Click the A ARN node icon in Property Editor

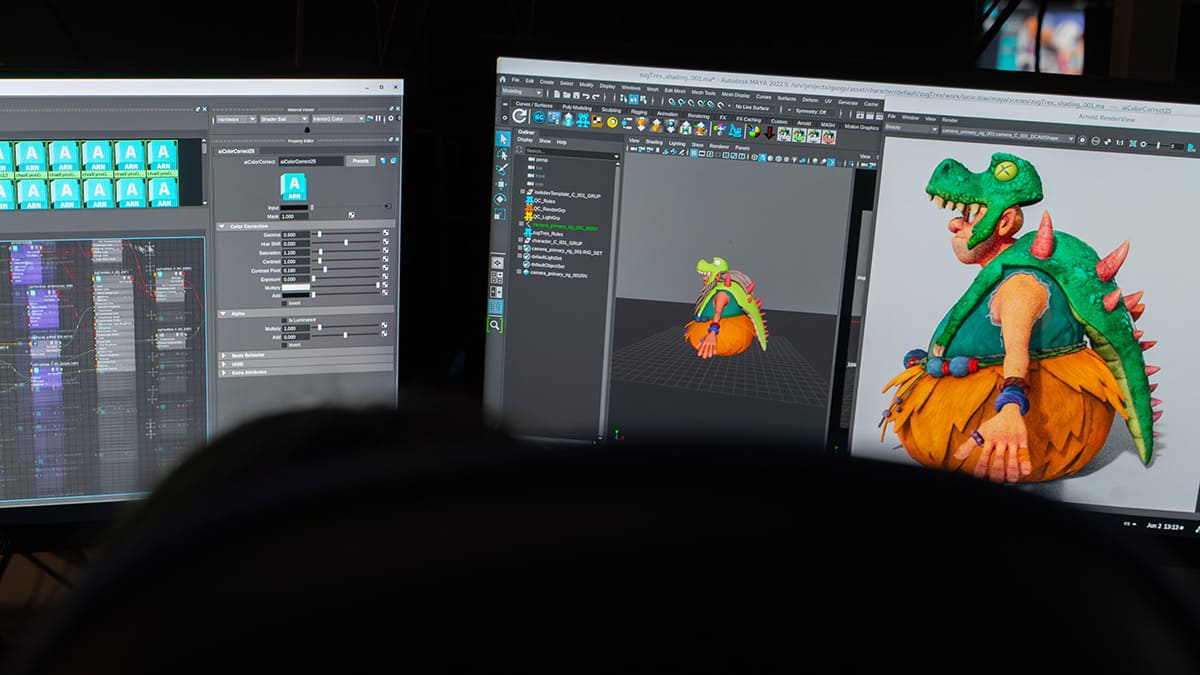point(293,186)
